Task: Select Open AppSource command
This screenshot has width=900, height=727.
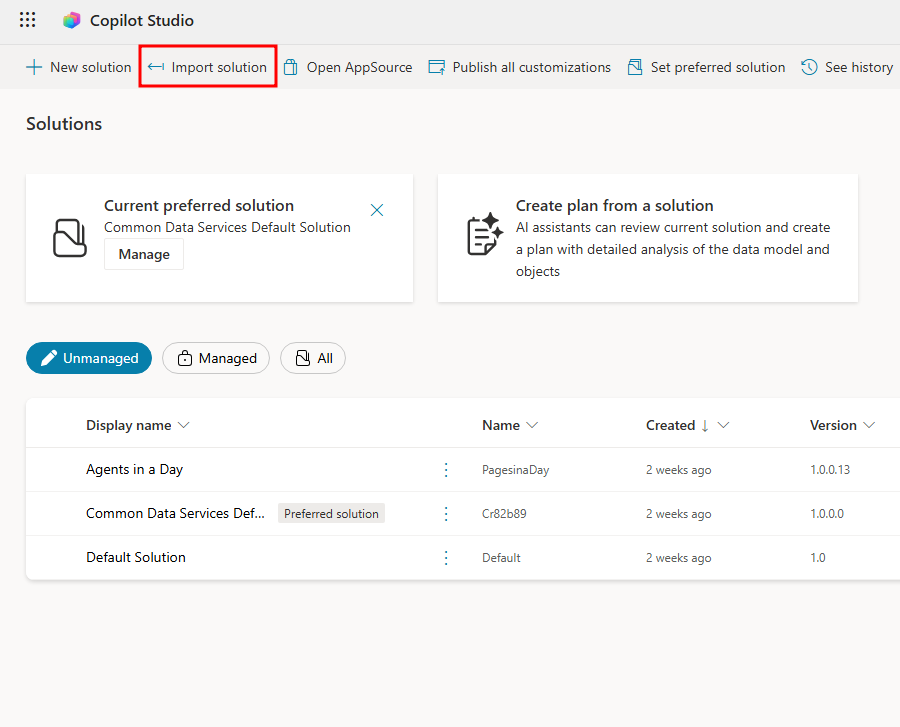Action: pyautogui.click(x=348, y=67)
